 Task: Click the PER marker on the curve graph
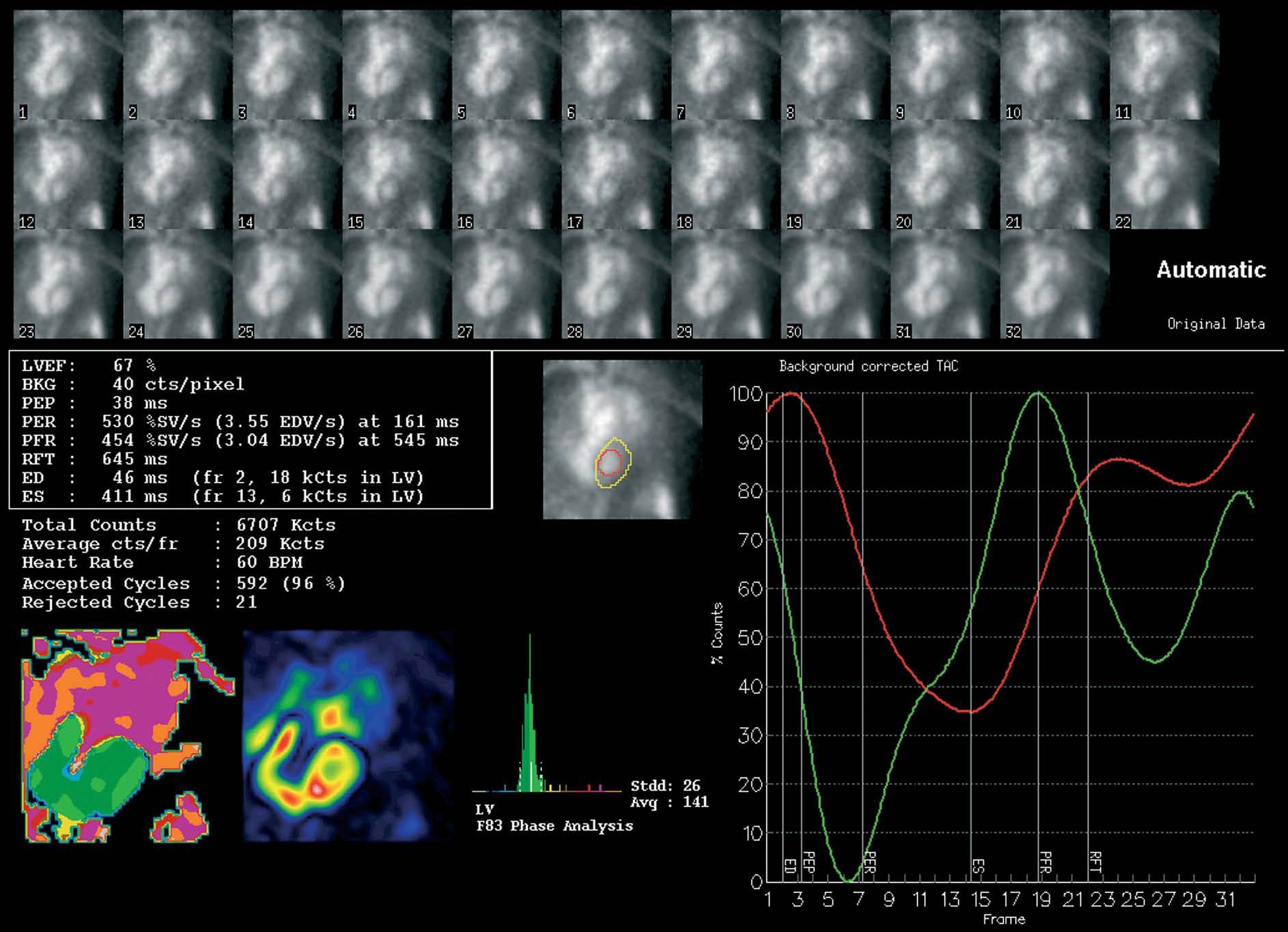869,862
